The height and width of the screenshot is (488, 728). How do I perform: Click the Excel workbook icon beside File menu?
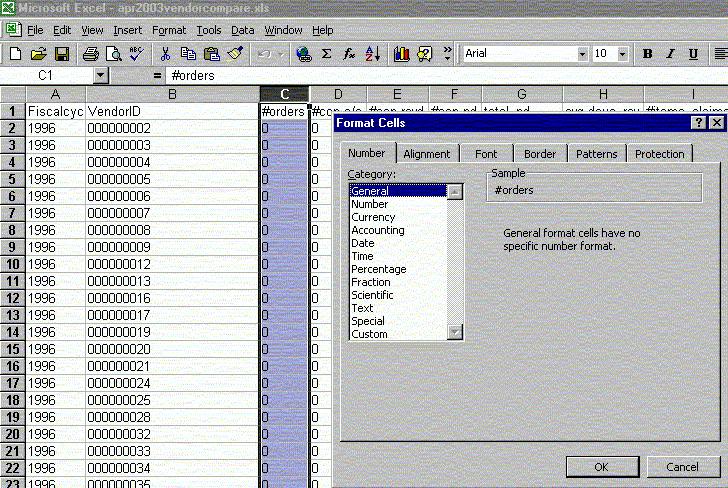[13, 30]
